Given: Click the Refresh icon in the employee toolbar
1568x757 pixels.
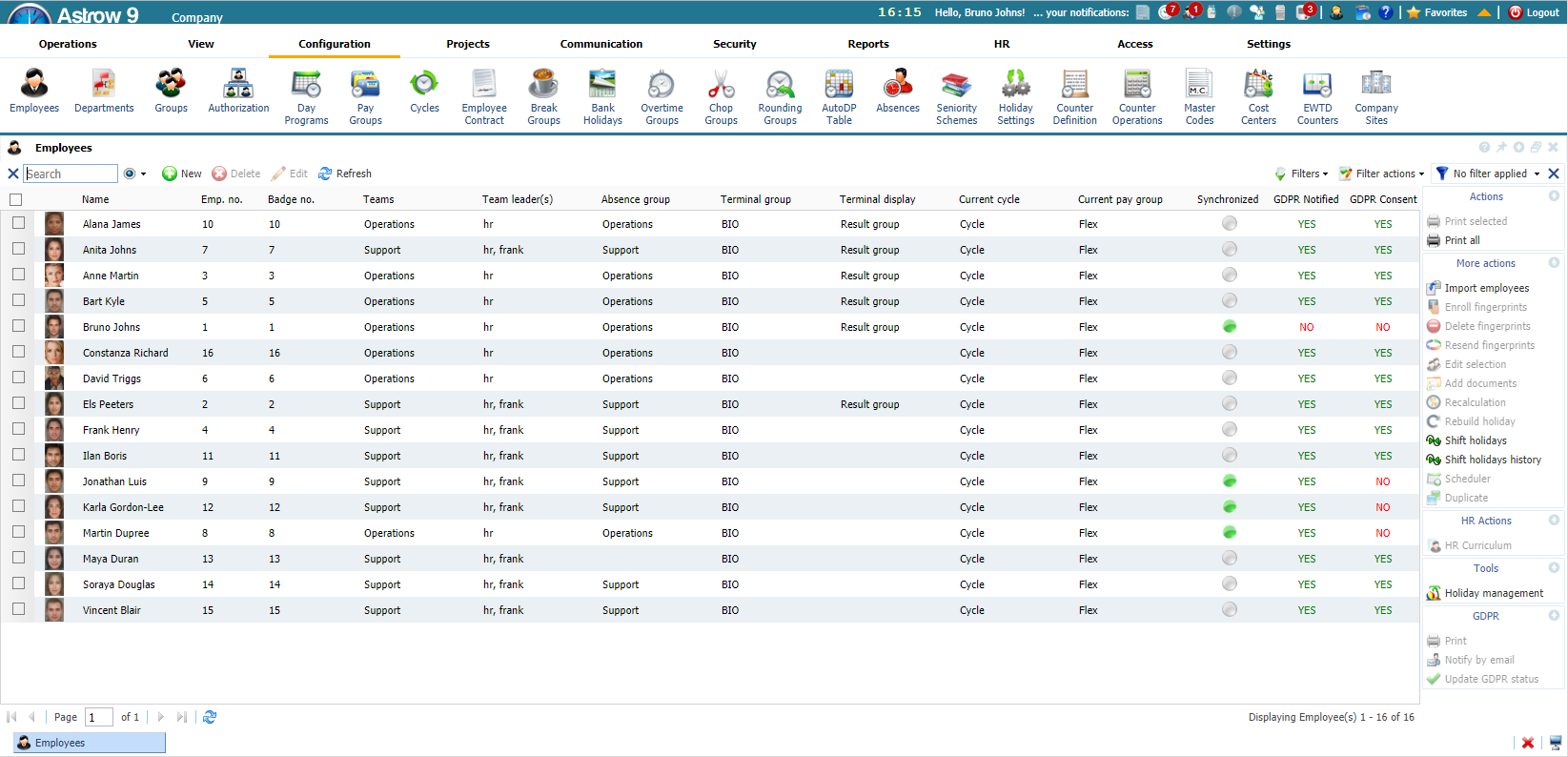Looking at the screenshot, I should point(345,174).
